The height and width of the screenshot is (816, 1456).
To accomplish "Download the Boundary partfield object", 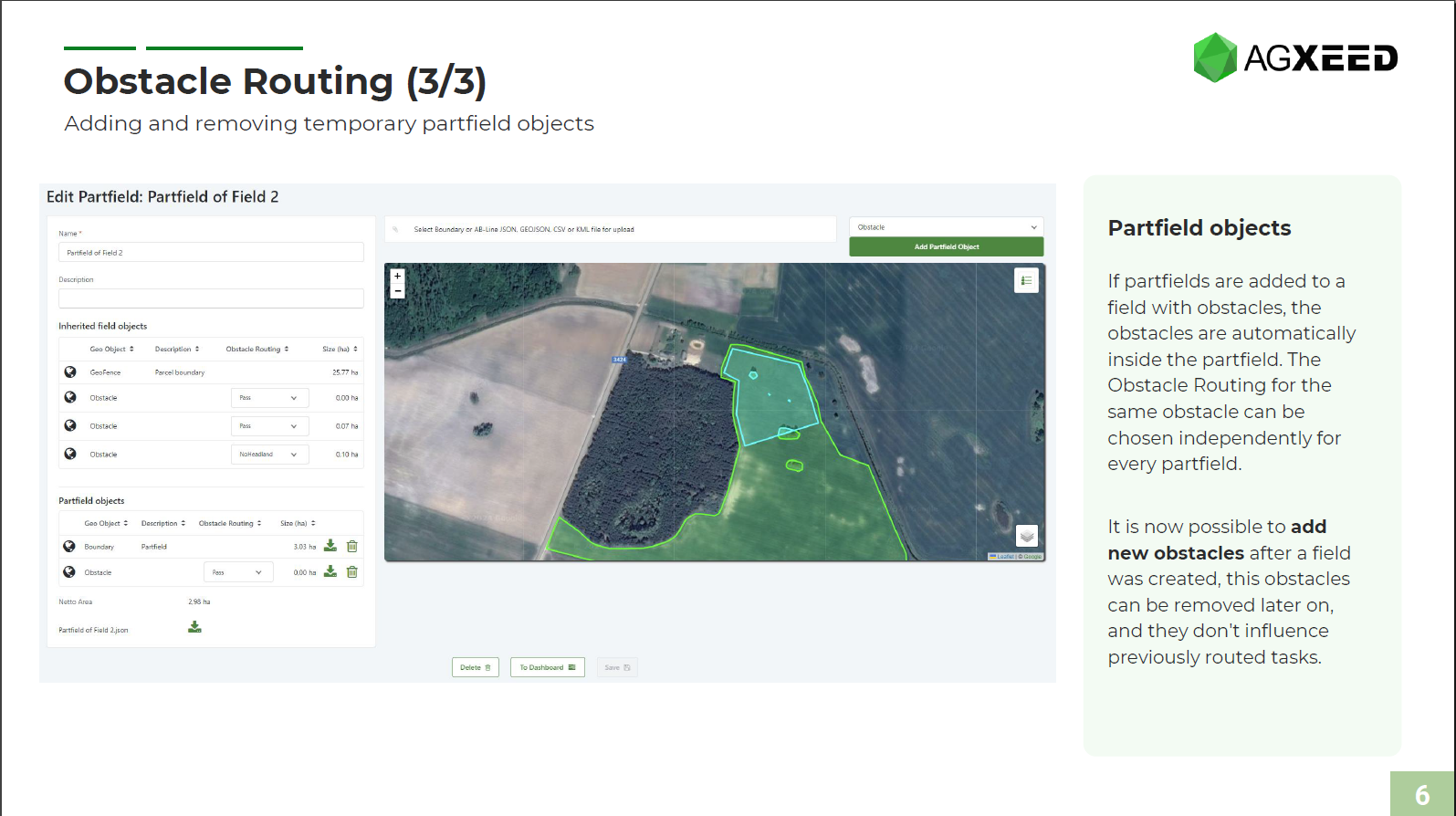I will [x=330, y=546].
